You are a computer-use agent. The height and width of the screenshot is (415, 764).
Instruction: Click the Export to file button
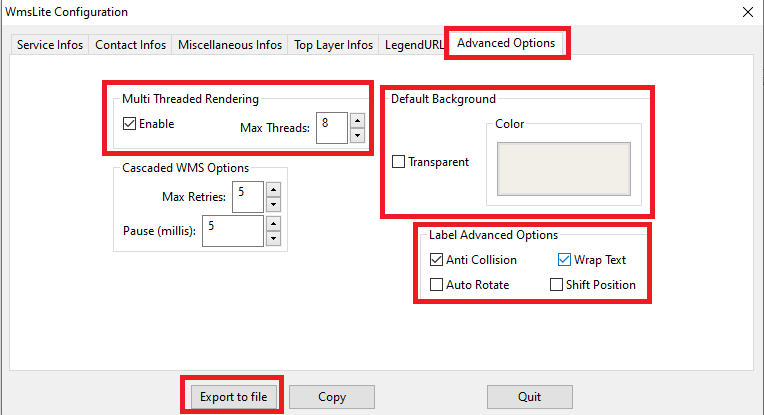click(x=234, y=397)
